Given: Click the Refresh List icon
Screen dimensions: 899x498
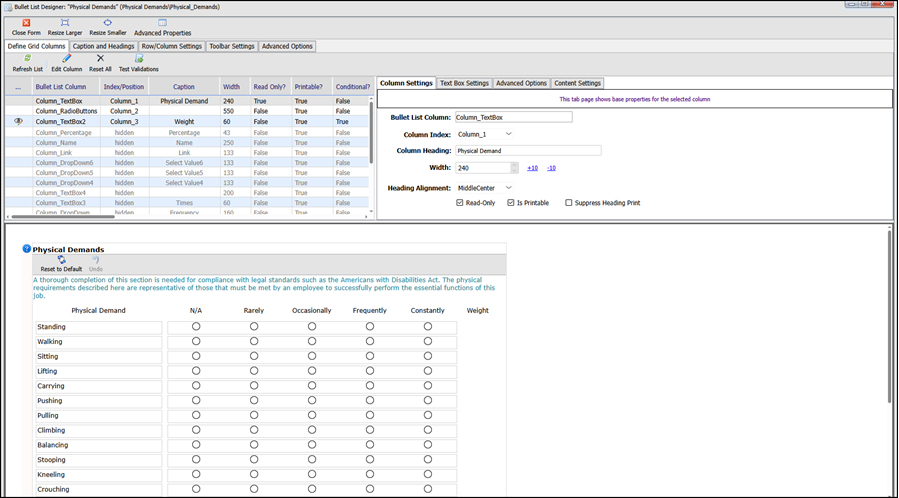Looking at the screenshot, I should [x=28, y=58].
